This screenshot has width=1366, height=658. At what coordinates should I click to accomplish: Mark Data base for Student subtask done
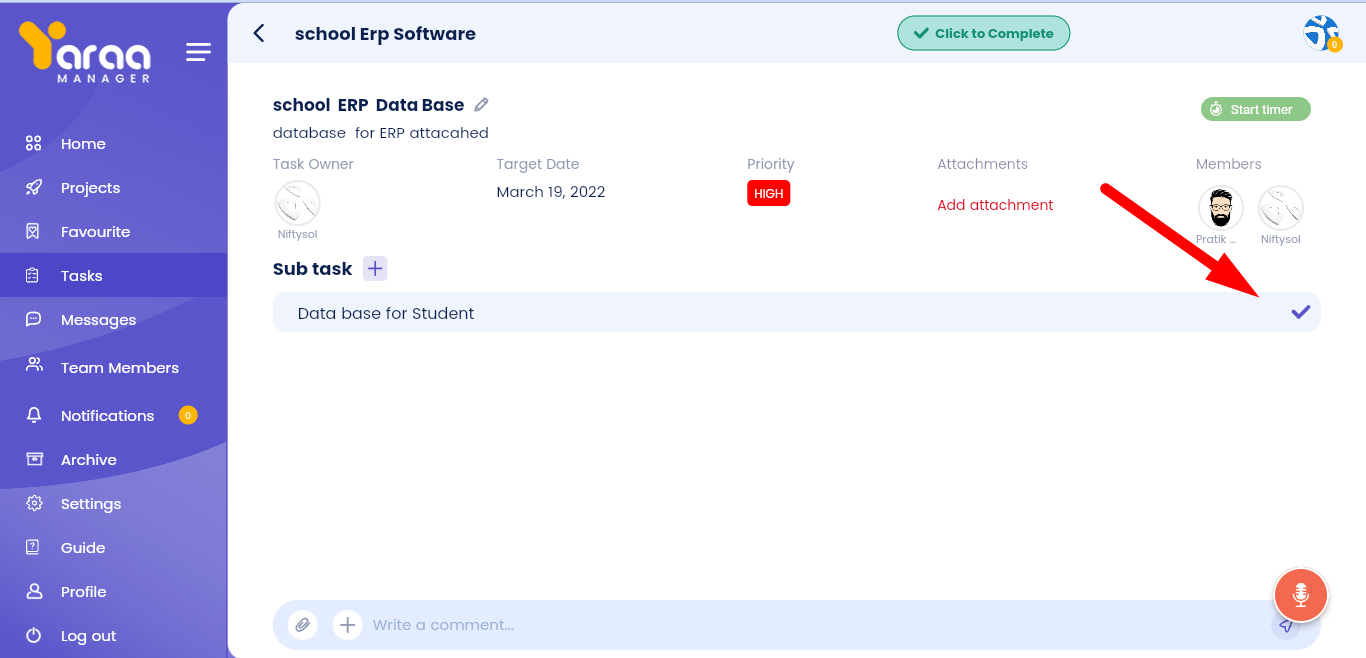point(1300,312)
